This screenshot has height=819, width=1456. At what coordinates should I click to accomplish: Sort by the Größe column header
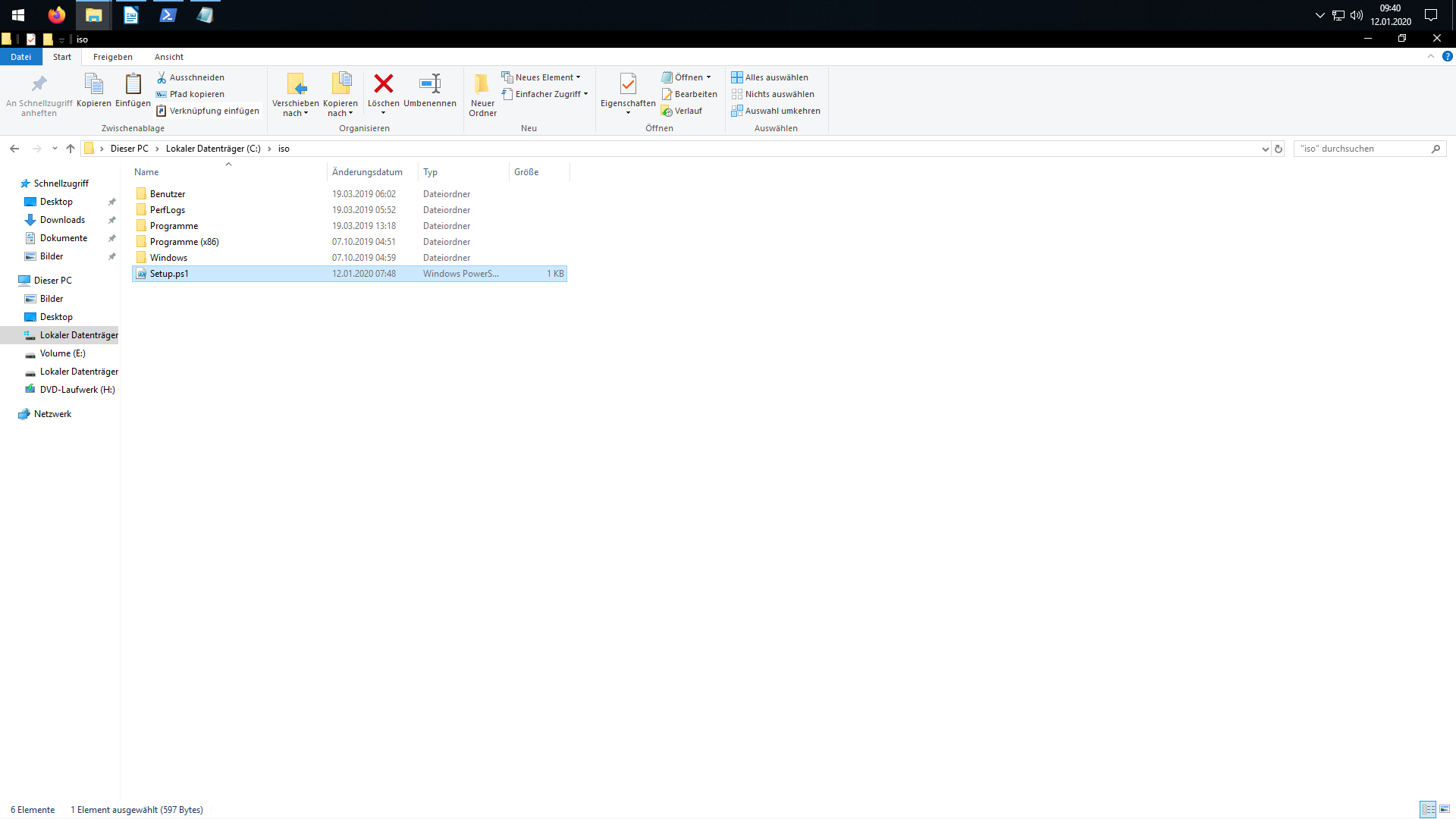[x=539, y=172]
